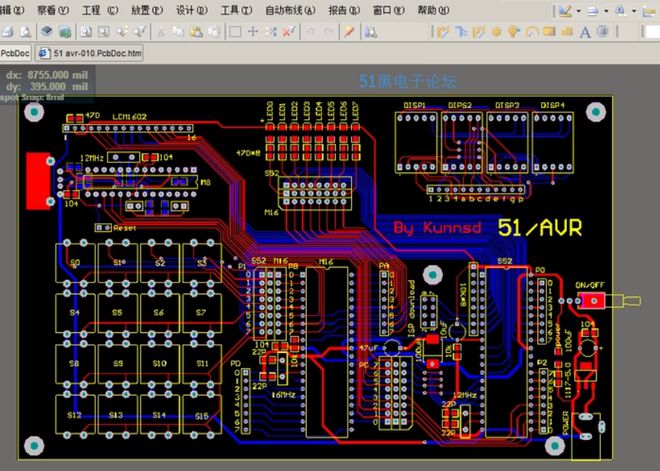Expand the Alignment Tools dropdown arrow
The width and height of the screenshot is (660, 471).
pos(606,11)
